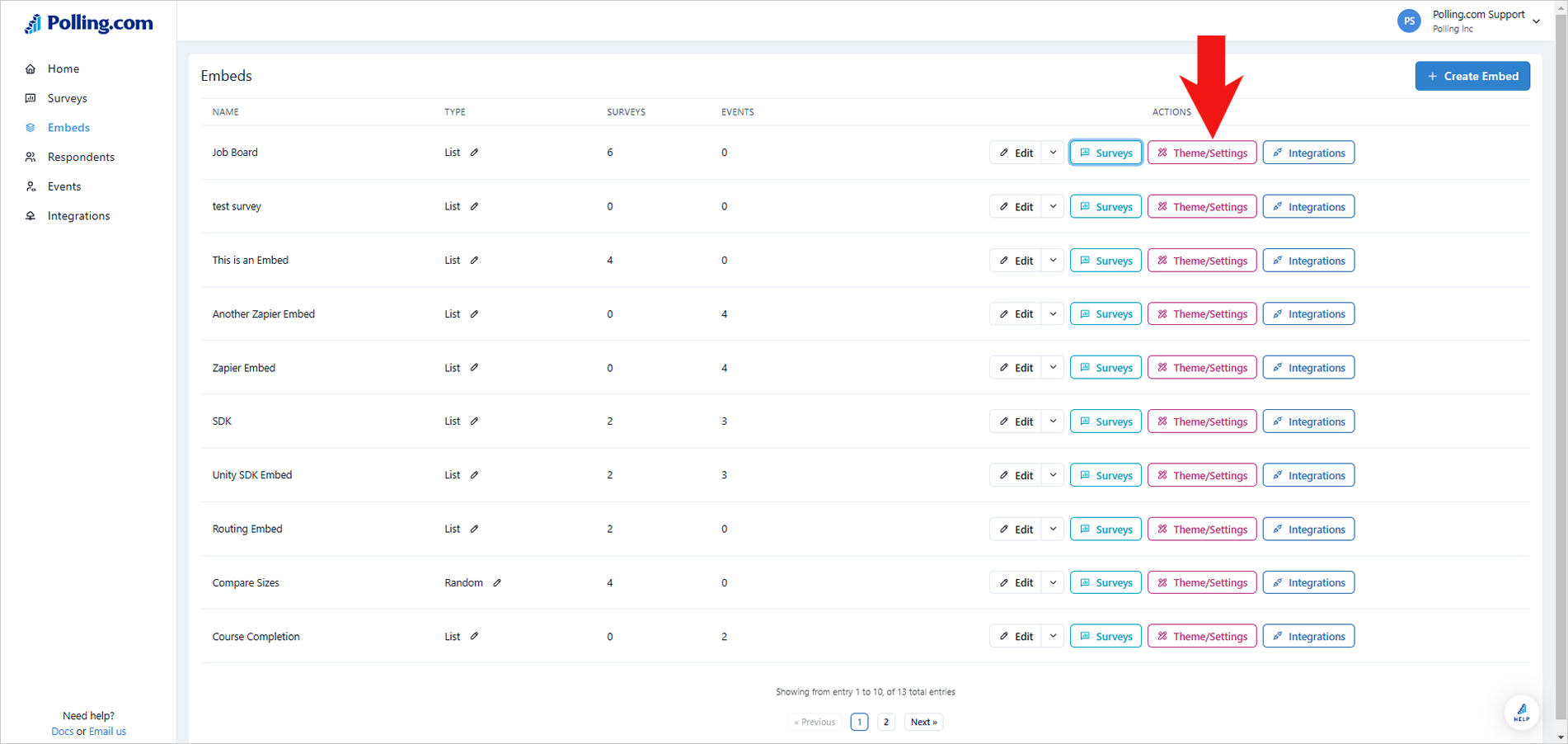Edit type pencil for Unity SDK Embed
The height and width of the screenshot is (744, 1568).
tap(475, 475)
